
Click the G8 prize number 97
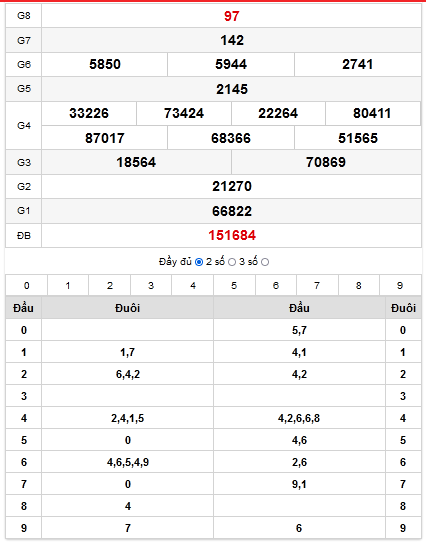click(x=231, y=16)
